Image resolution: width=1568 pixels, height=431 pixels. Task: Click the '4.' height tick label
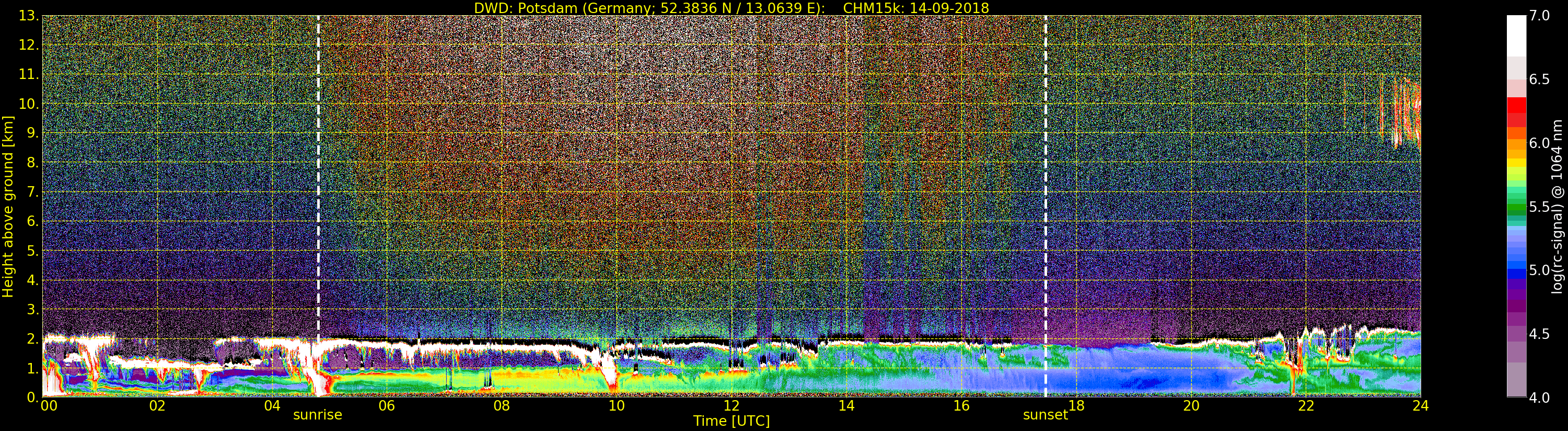(33, 280)
